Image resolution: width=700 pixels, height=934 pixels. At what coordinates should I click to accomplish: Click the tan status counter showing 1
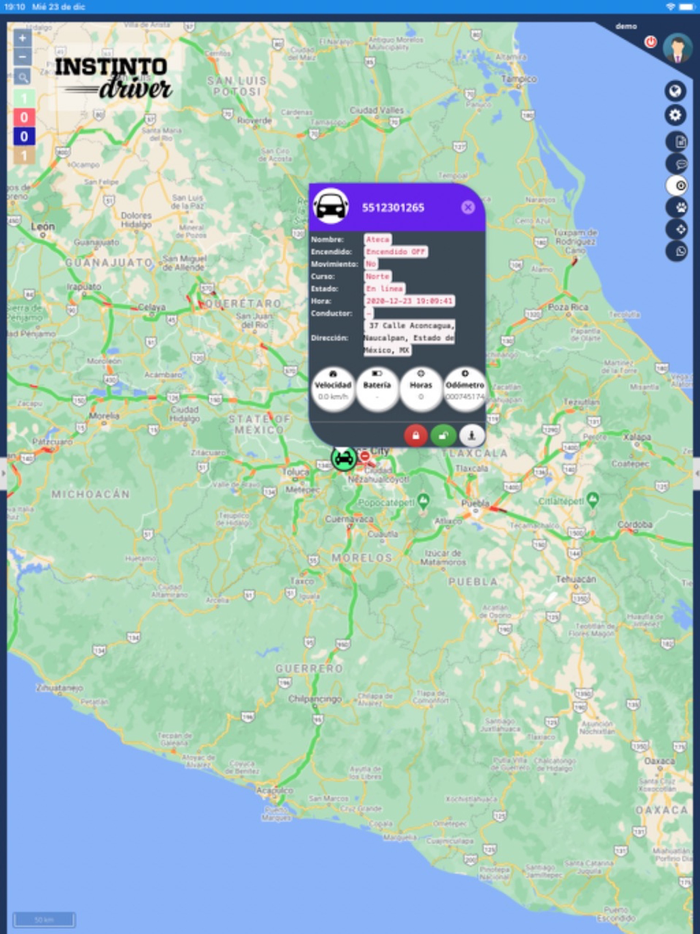24,156
